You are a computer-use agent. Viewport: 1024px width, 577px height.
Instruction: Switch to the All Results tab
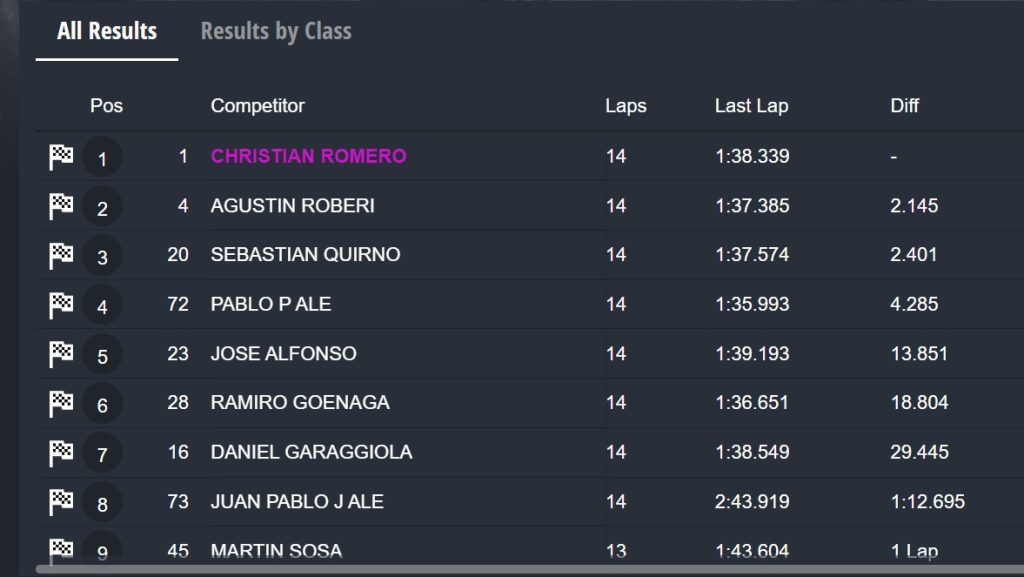107,31
